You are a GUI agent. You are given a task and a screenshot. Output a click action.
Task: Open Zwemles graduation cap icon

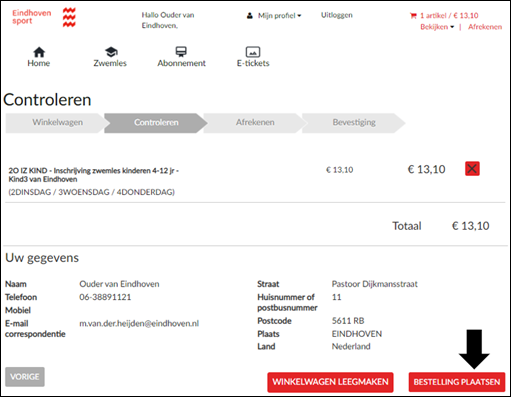[x=111, y=52]
